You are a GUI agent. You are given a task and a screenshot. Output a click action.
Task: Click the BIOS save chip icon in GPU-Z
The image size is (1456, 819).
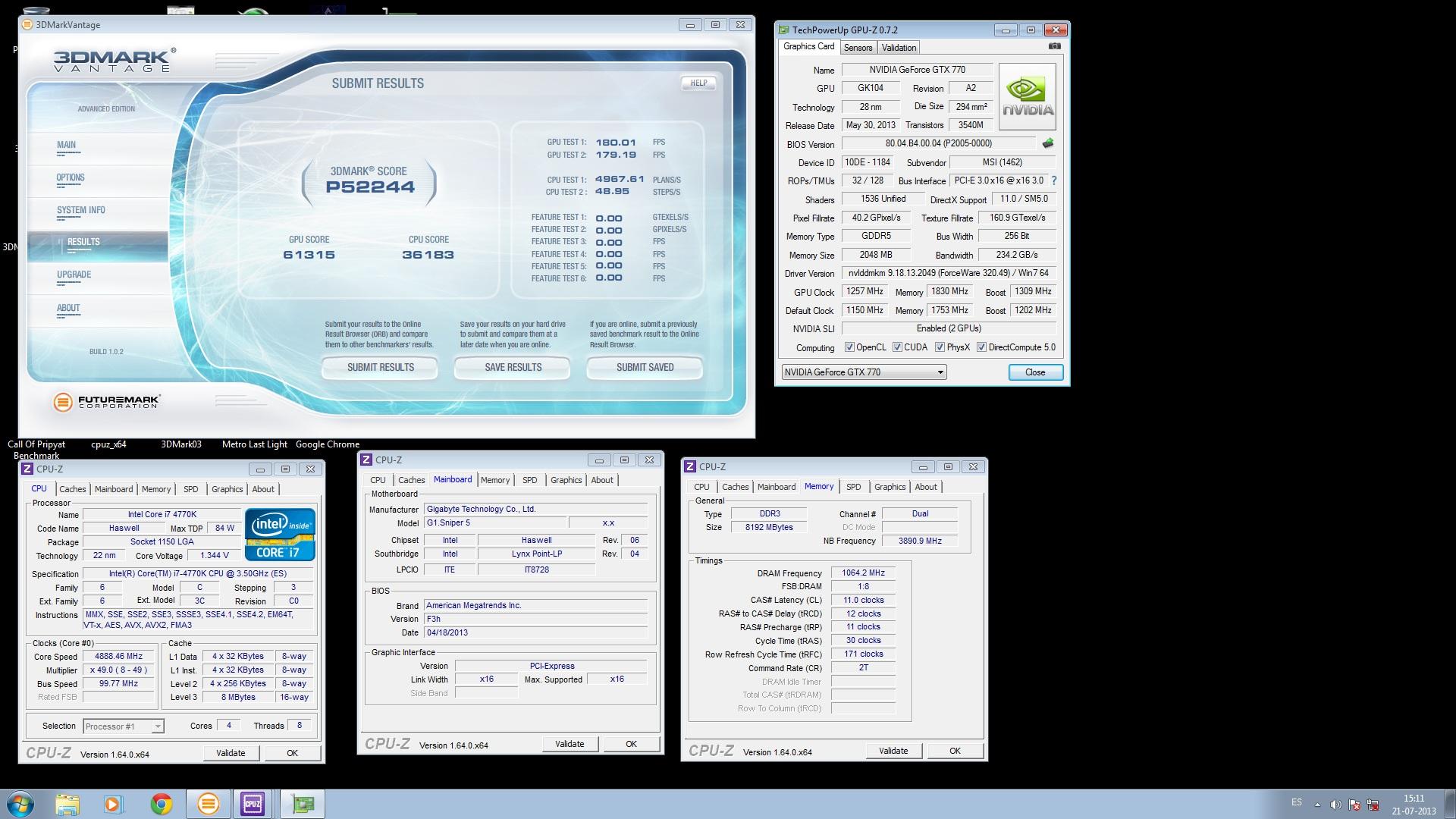(x=1048, y=143)
